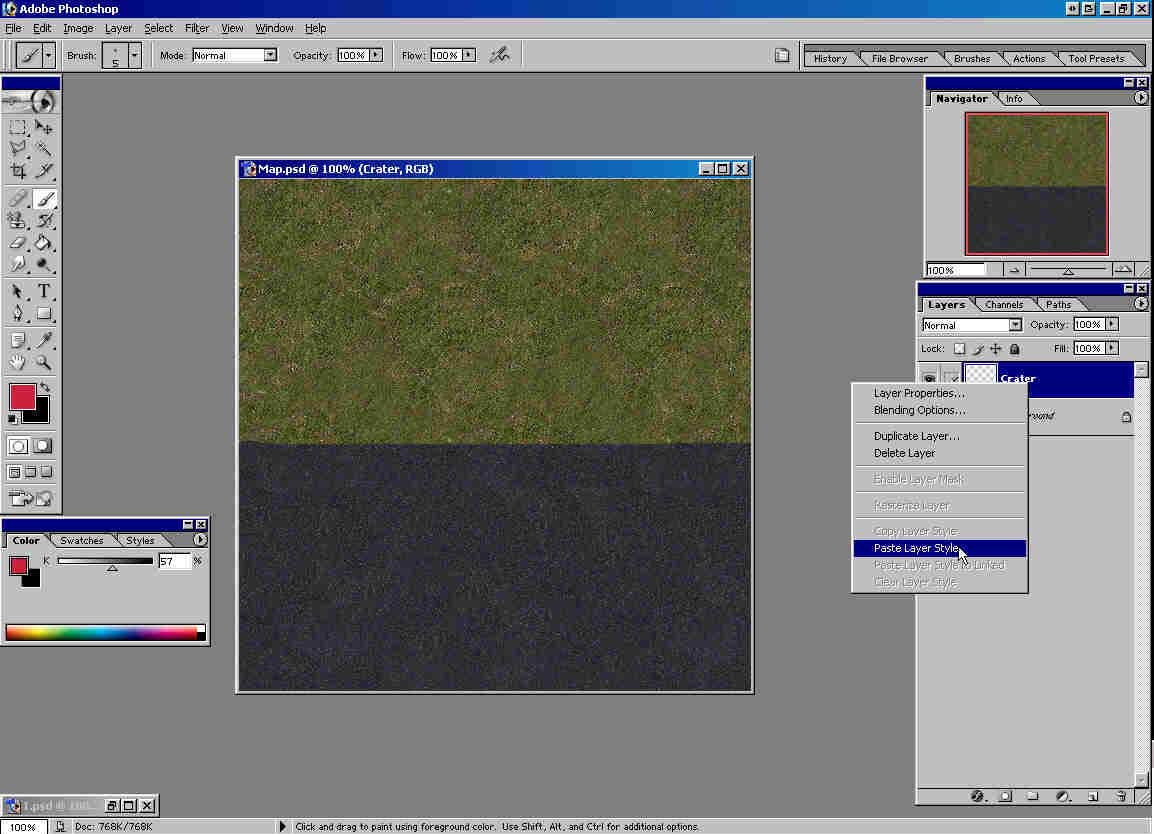Toggle visibility eye of Crater layer
The image size is (1154, 834).
929,379
